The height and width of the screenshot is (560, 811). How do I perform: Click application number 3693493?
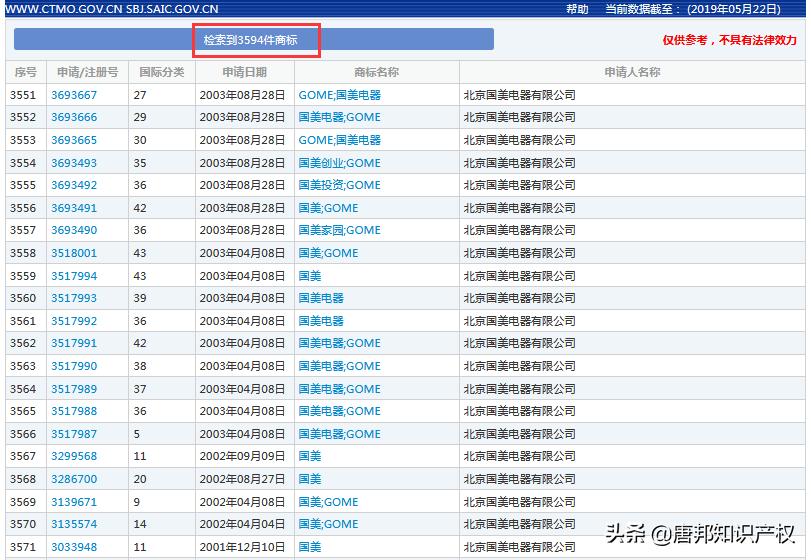click(x=74, y=163)
